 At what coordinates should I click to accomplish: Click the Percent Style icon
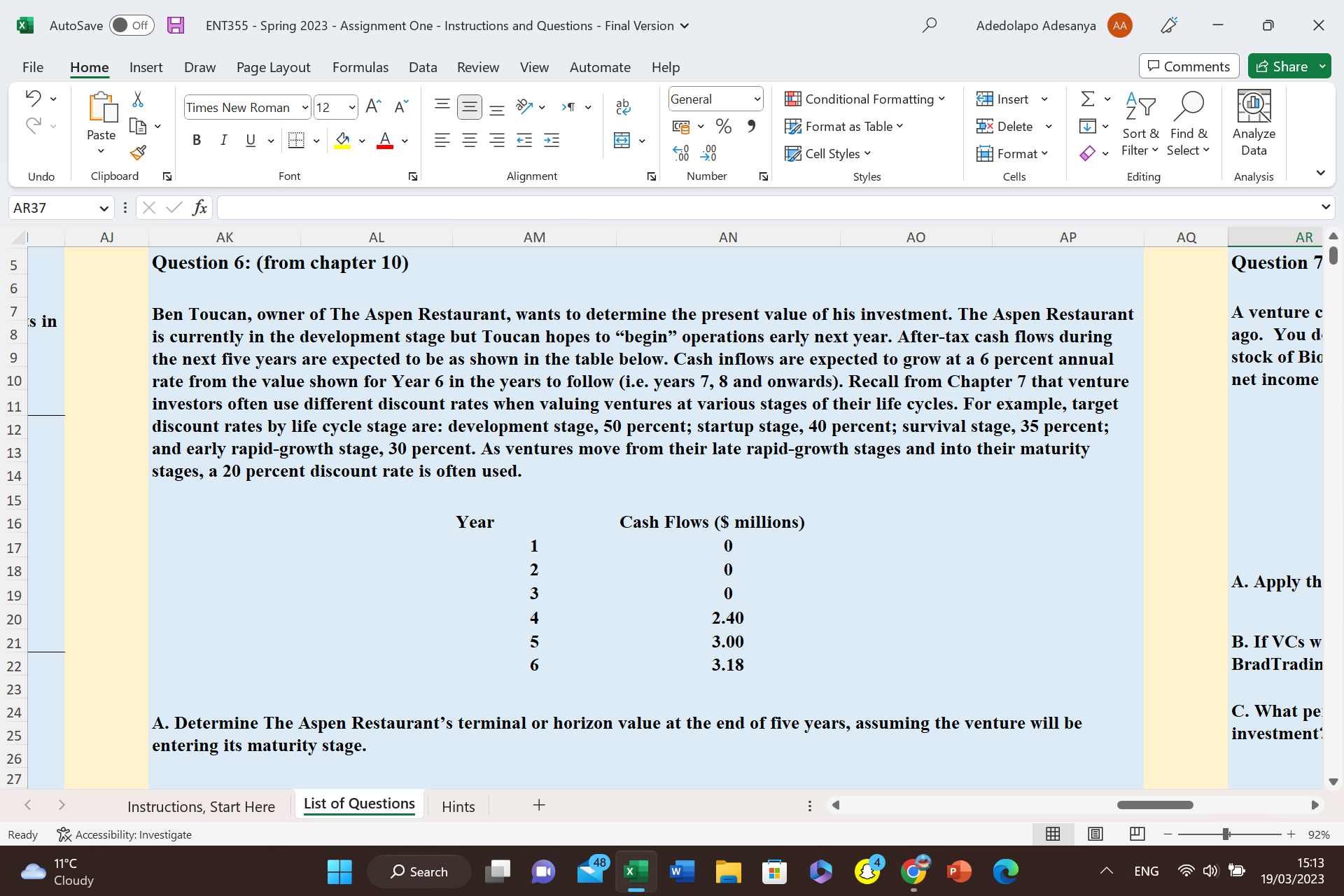(x=723, y=126)
